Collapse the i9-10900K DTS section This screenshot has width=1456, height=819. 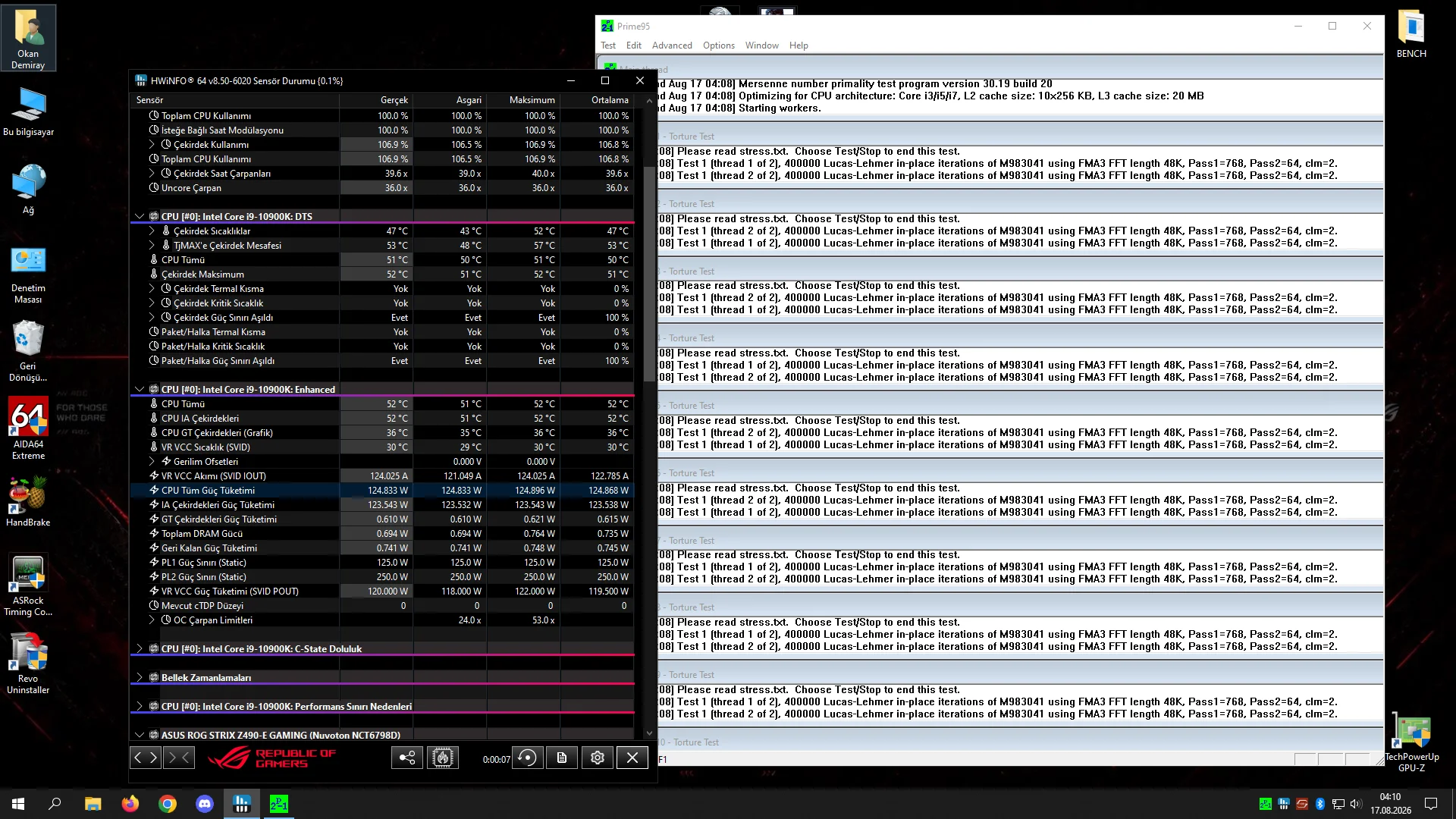140,217
